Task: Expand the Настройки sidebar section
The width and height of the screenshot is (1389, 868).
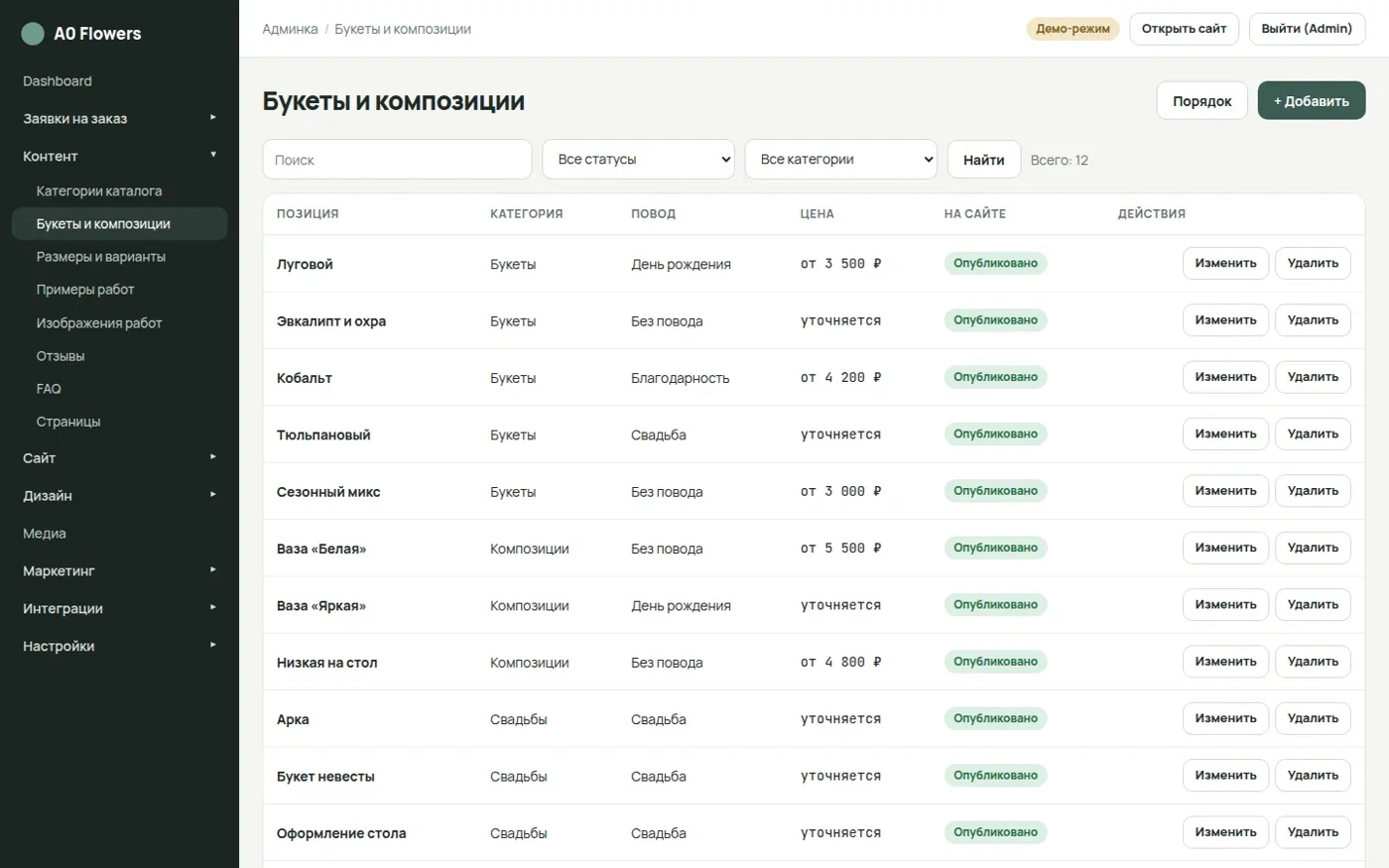Action: pyautogui.click(x=119, y=646)
